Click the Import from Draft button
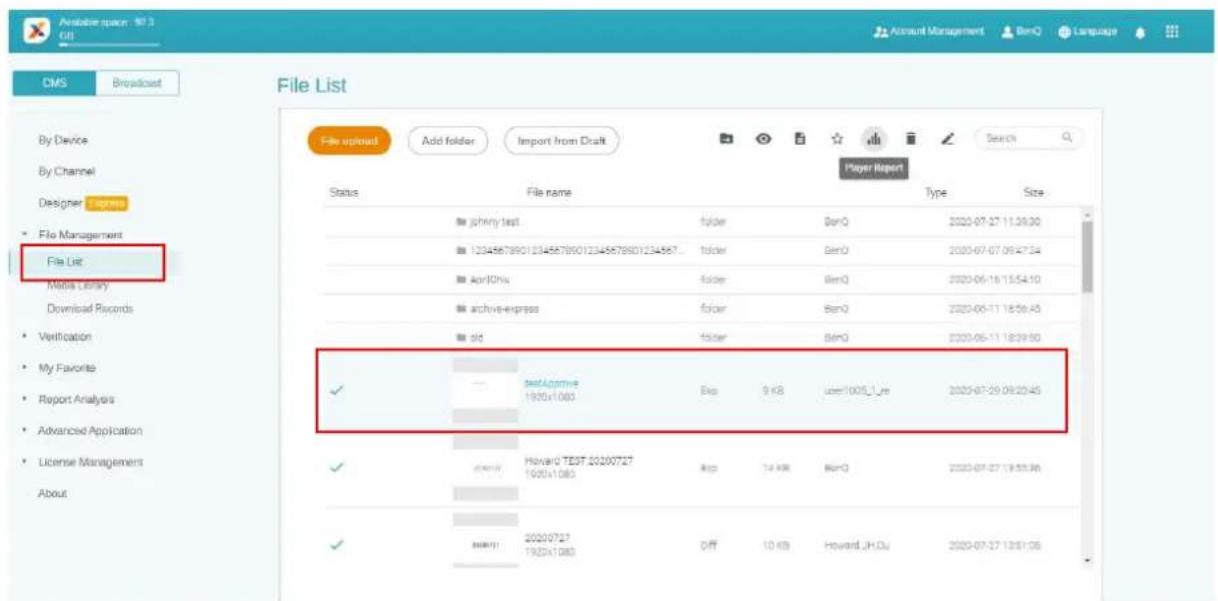1218x601 pixels. pyautogui.click(x=561, y=141)
